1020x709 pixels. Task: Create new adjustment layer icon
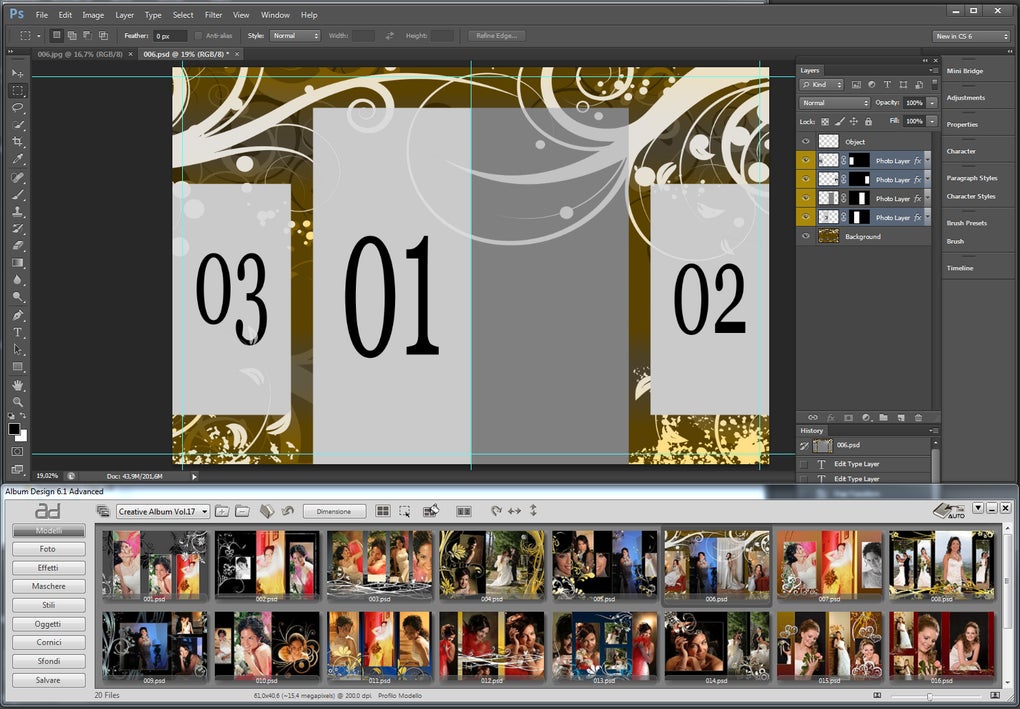tap(866, 418)
